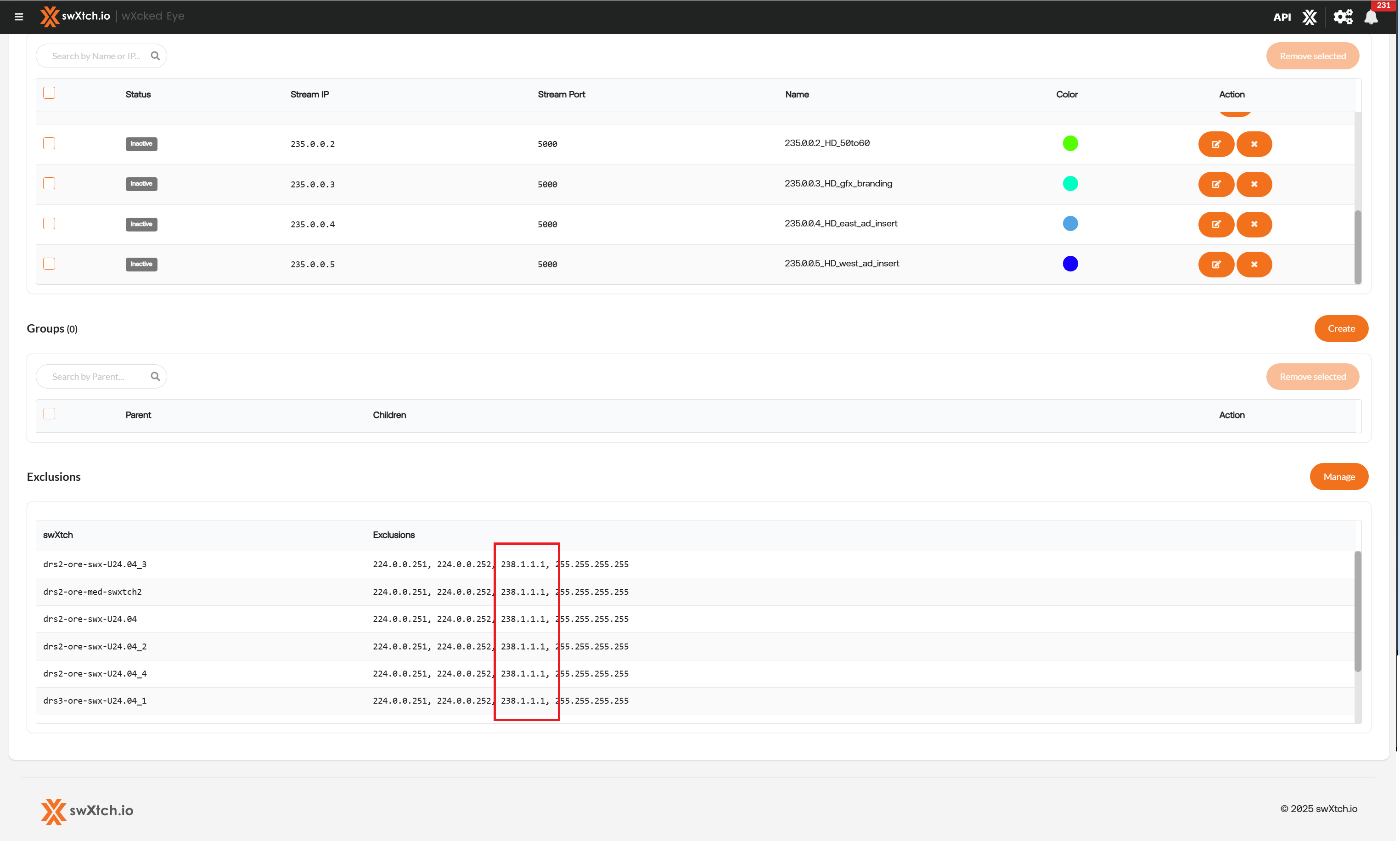1400x841 pixels.
Task: Edit the 235.0.0.4_HD_east_ad_insert stream
Action: pyautogui.click(x=1215, y=225)
